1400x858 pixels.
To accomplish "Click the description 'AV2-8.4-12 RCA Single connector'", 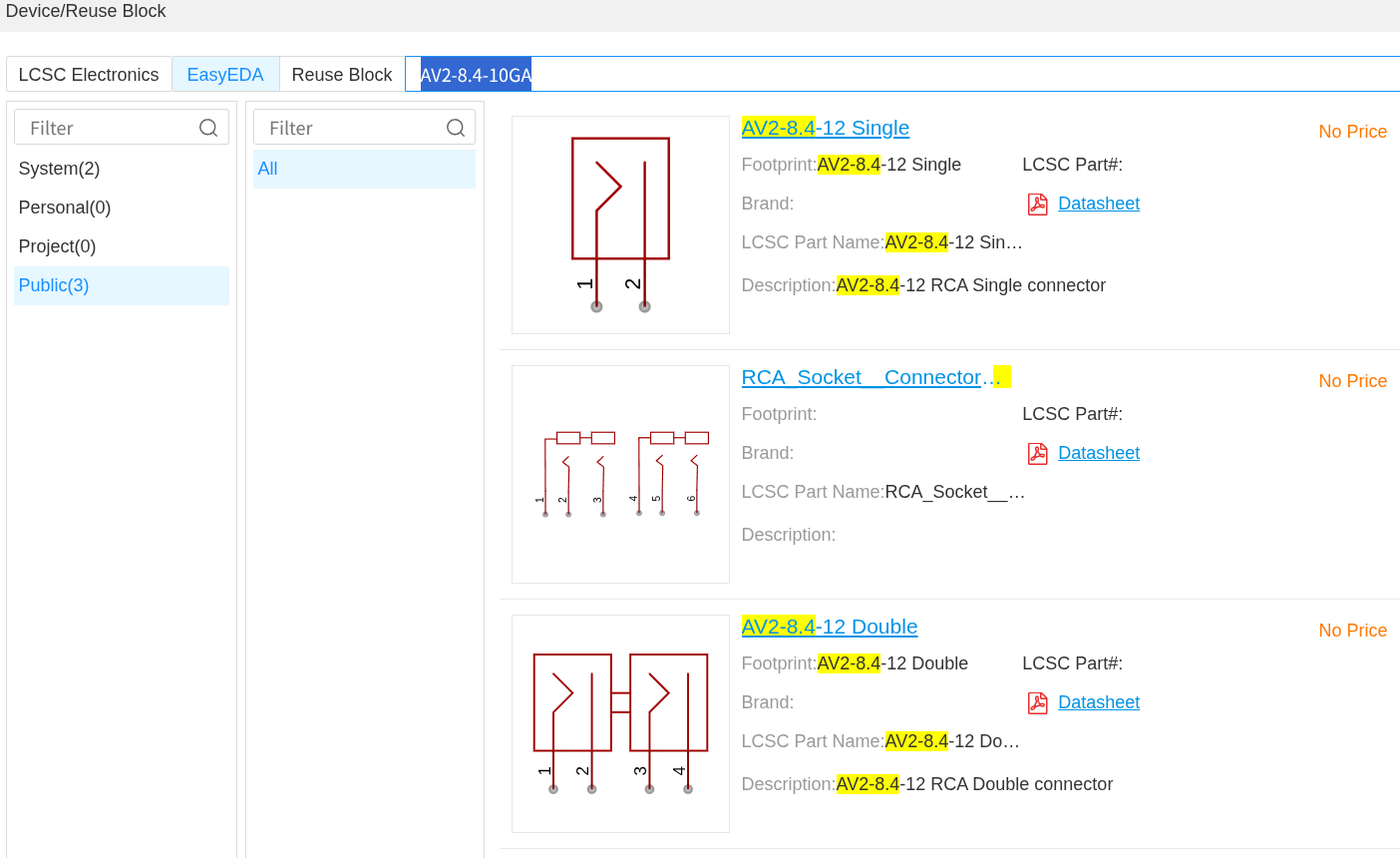I will [x=971, y=285].
